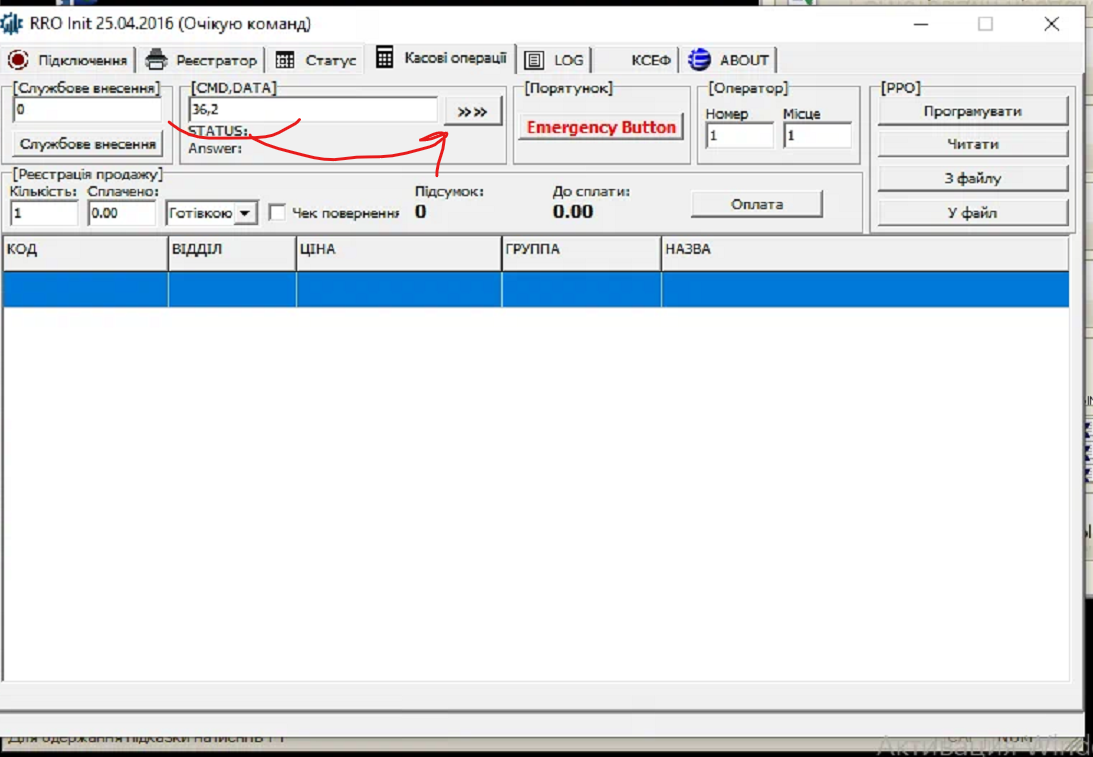
Task: Click the printer icon for Реєстратор
Action: tap(156, 60)
